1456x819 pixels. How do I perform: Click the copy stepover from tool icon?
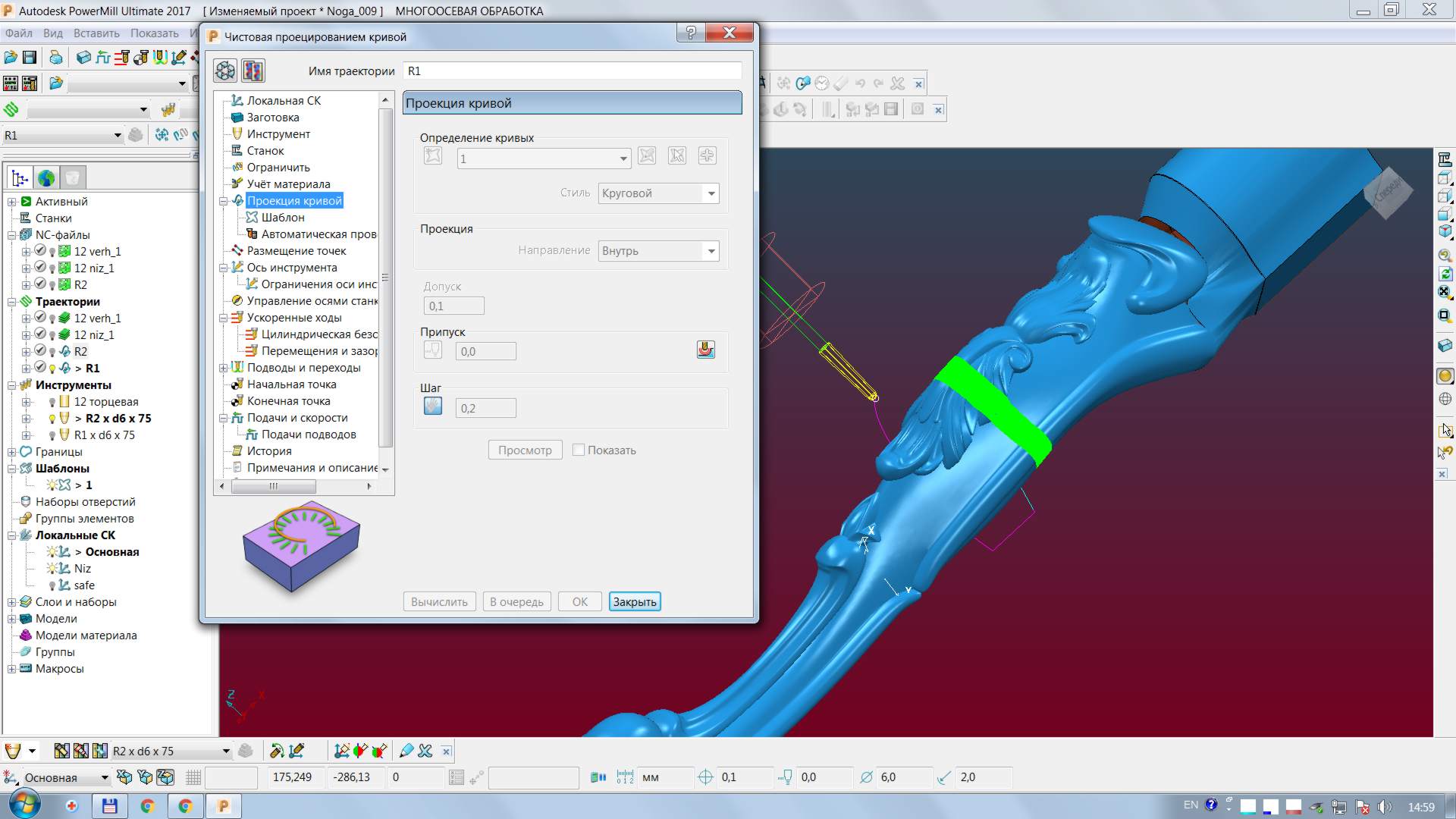432,406
